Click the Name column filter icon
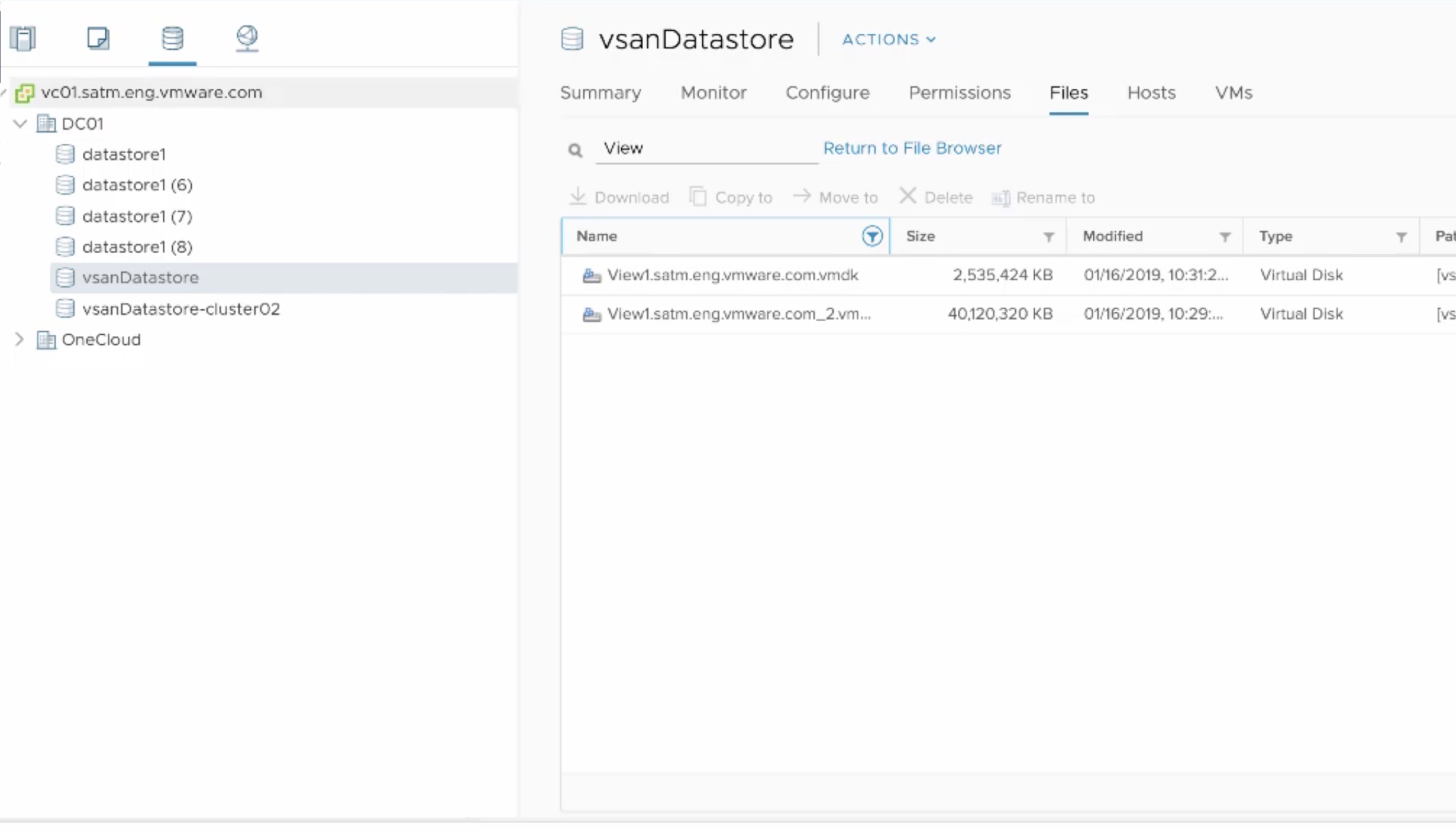1456x830 pixels. 872,236
